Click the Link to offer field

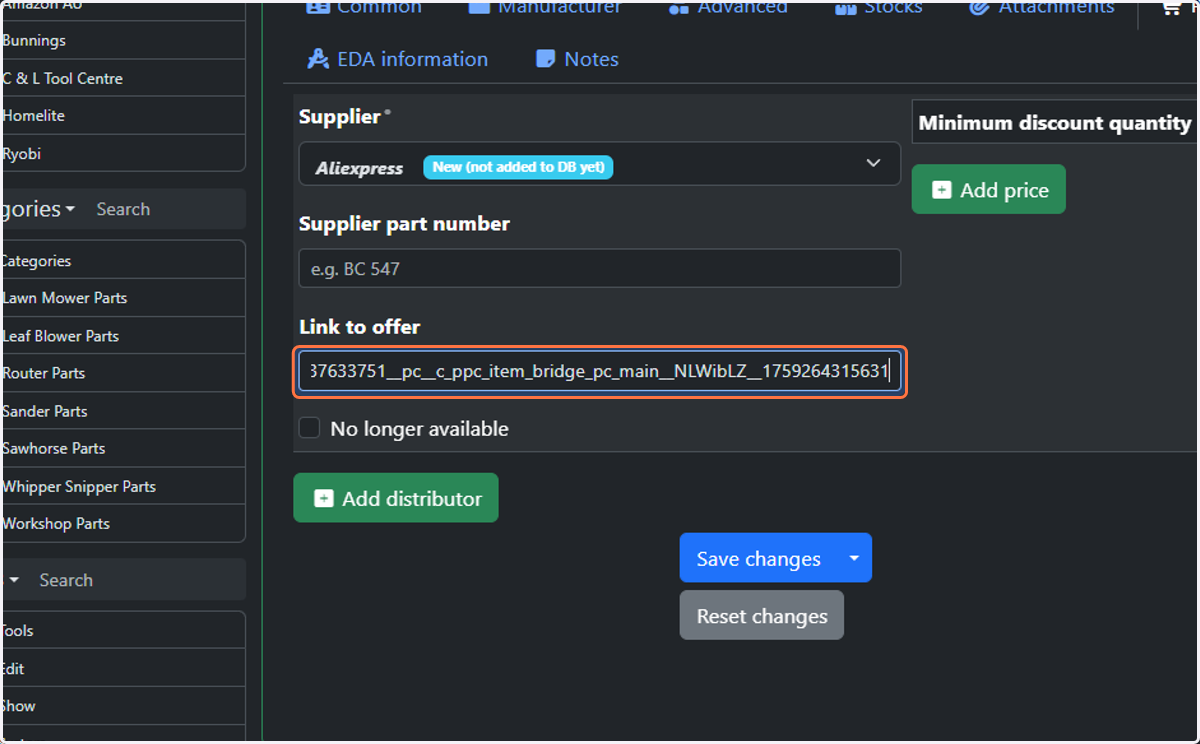click(x=600, y=372)
